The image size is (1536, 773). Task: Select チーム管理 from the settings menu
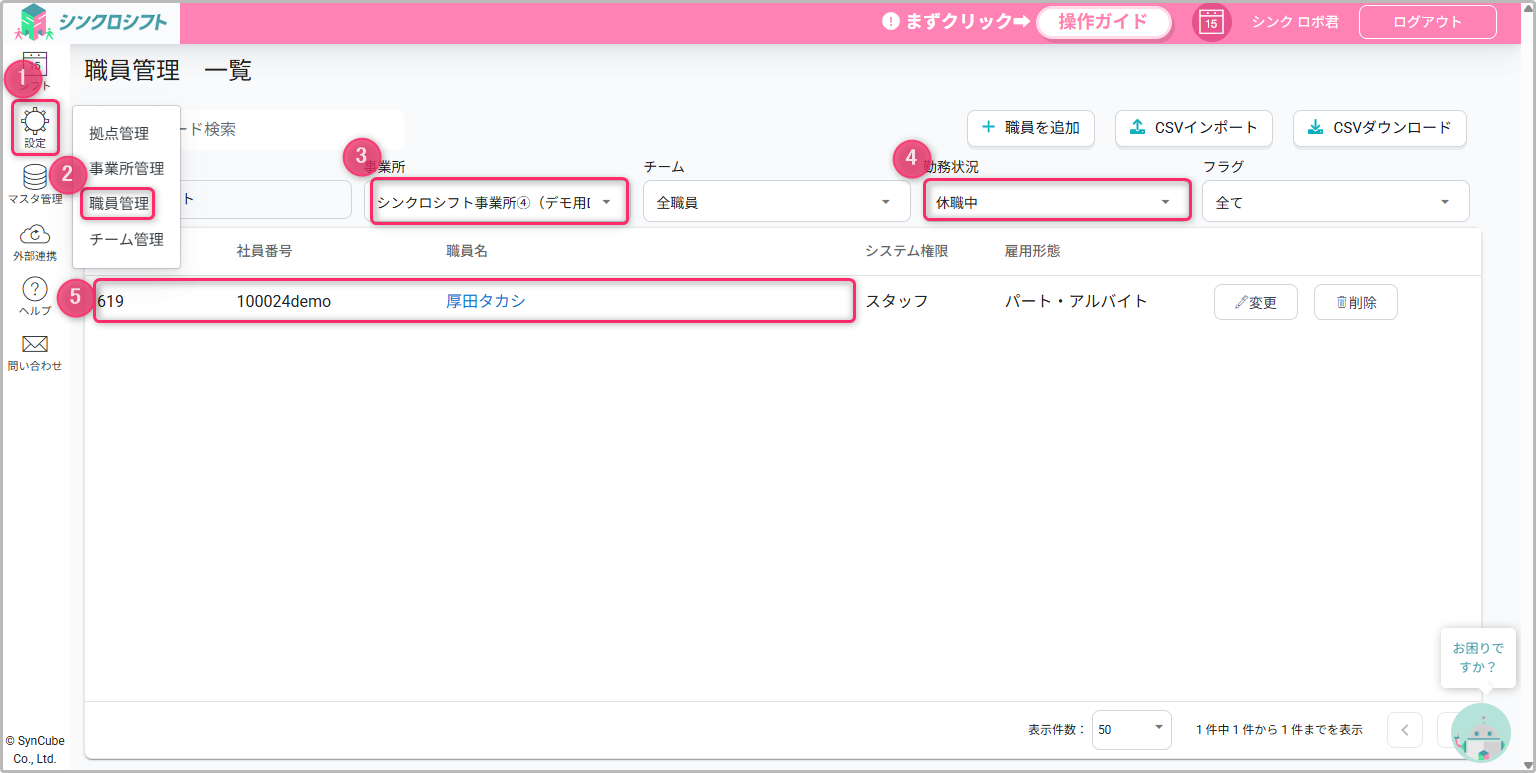pyautogui.click(x=126, y=240)
